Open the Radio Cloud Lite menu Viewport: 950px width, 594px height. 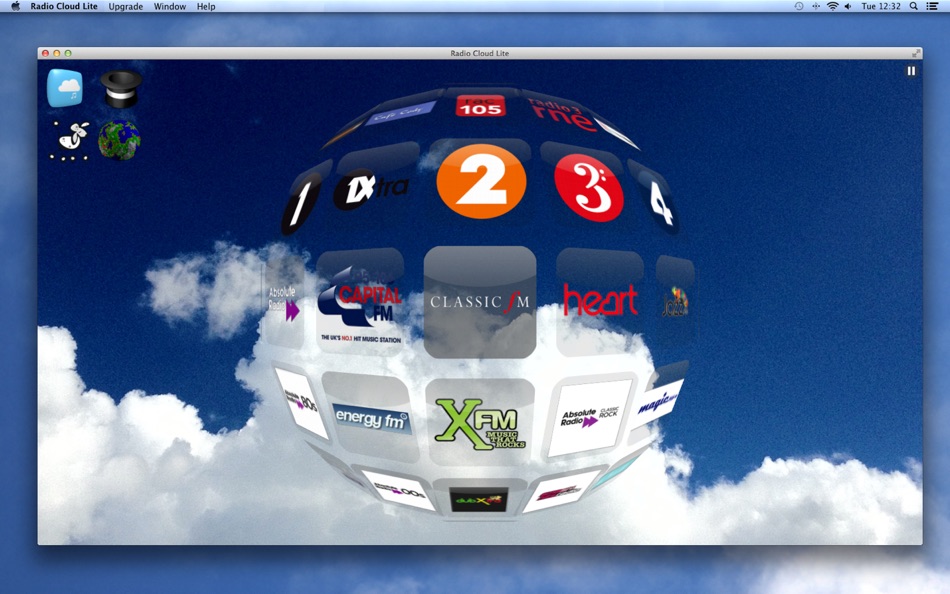64,6
